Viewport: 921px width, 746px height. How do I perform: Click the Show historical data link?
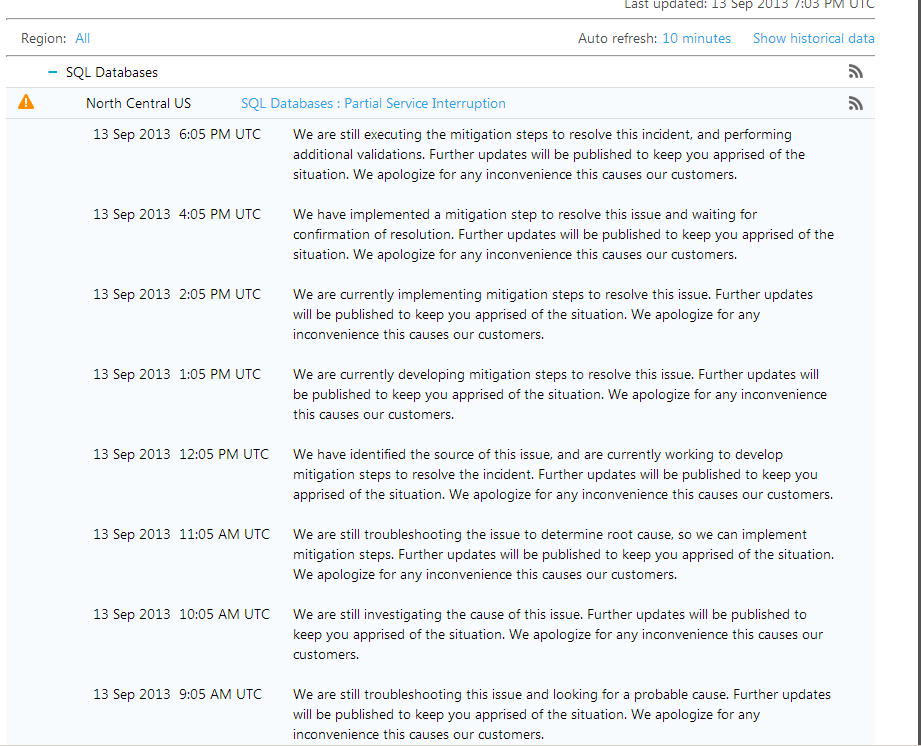pyautogui.click(x=813, y=38)
